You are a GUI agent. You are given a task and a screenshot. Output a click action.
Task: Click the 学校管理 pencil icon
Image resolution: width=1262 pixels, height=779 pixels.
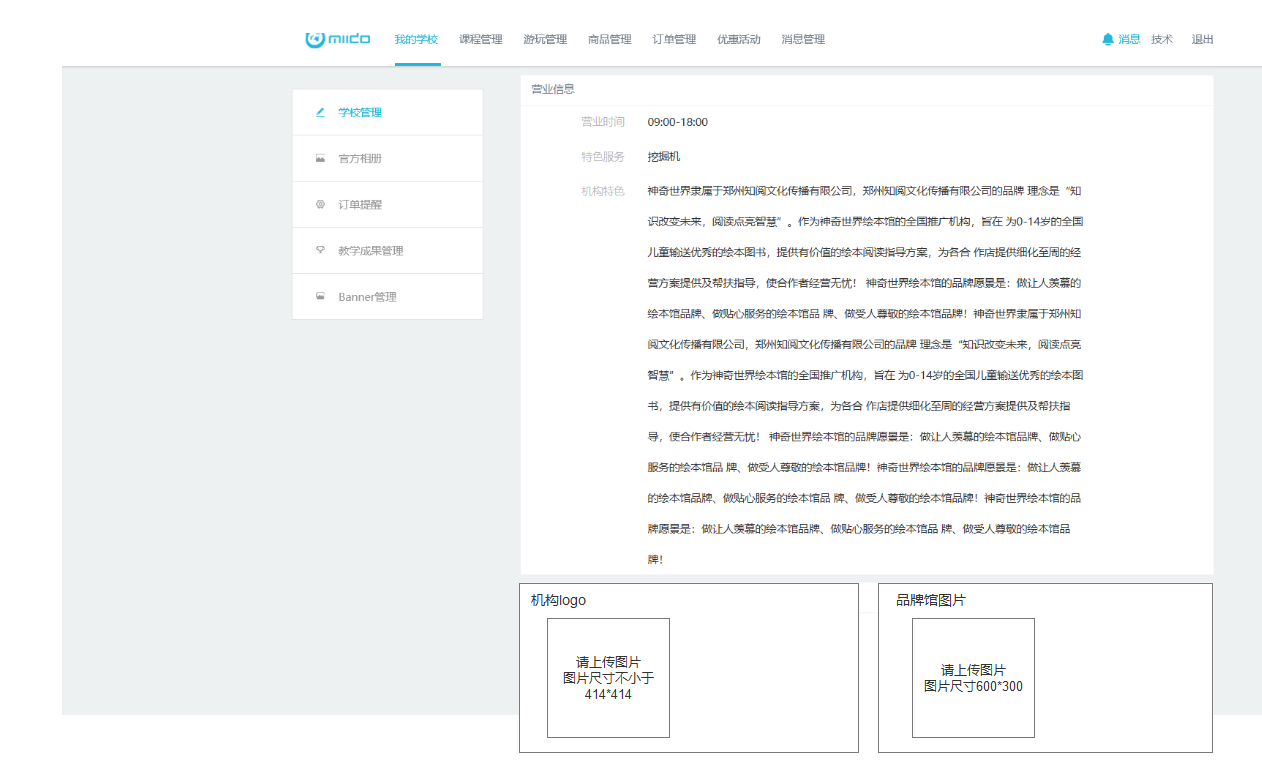pos(320,112)
